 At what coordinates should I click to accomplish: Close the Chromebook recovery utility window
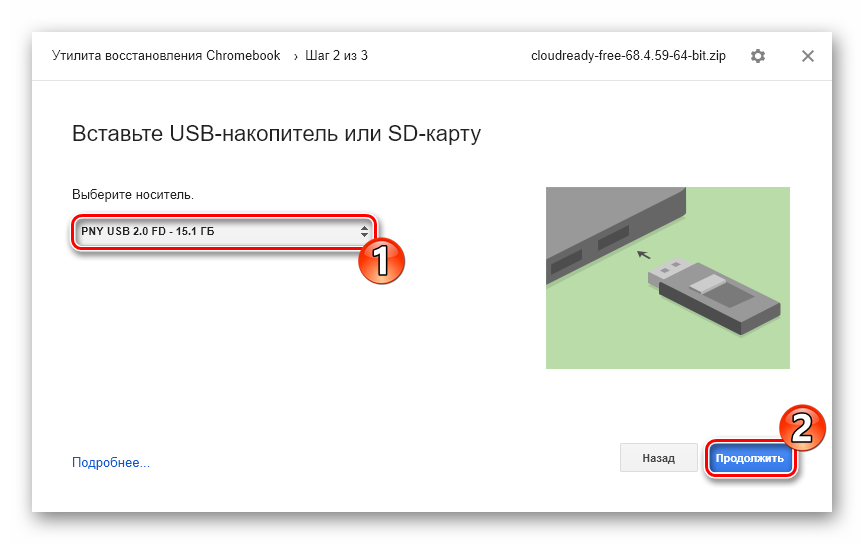tap(807, 56)
